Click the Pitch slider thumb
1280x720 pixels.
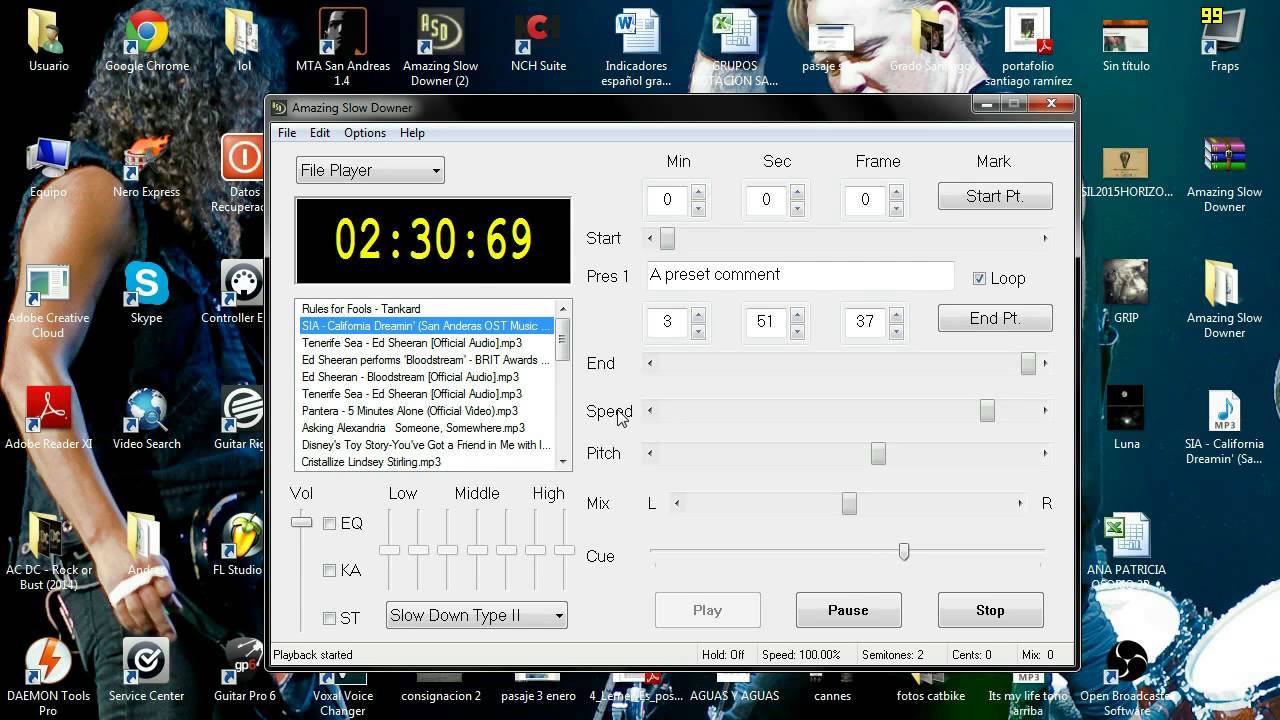point(878,453)
